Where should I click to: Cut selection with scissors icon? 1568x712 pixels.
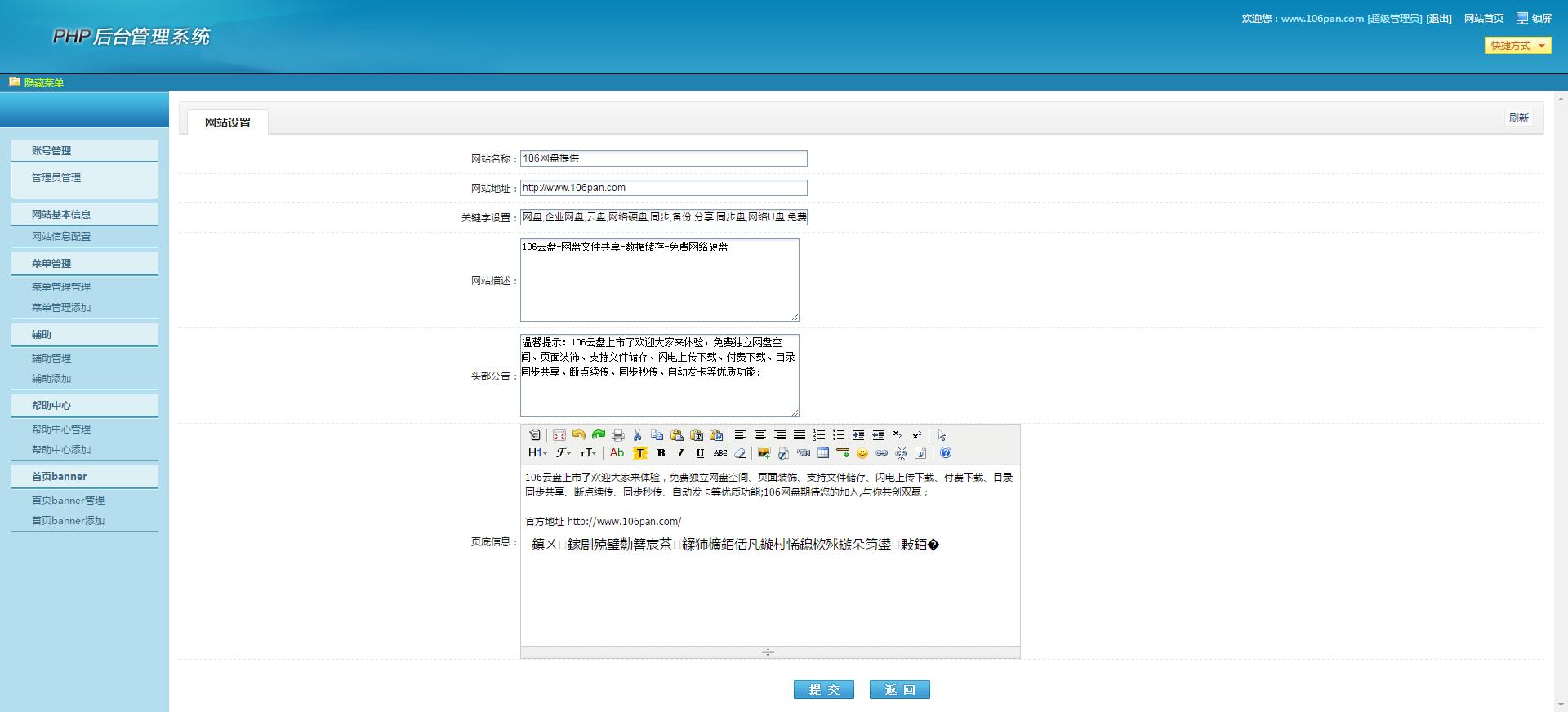[x=638, y=435]
